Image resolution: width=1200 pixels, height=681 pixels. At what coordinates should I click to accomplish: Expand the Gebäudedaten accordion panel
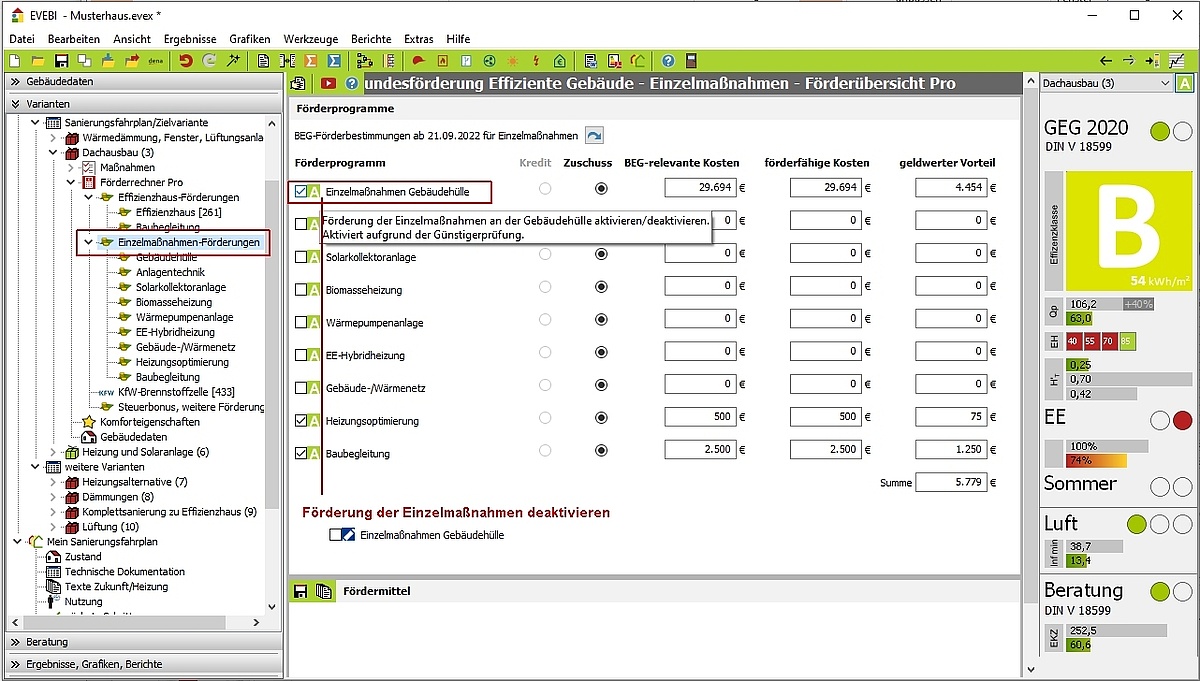pos(142,81)
